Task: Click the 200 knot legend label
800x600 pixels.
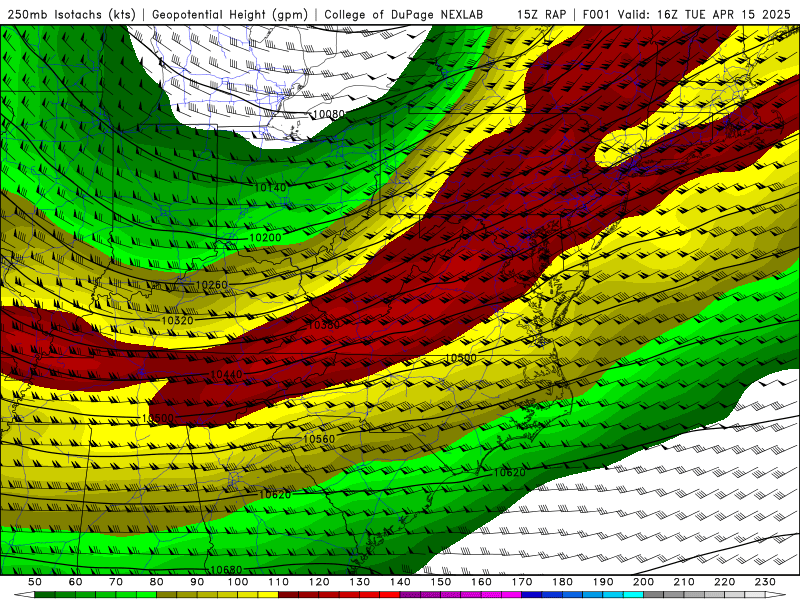Action: click(x=644, y=582)
